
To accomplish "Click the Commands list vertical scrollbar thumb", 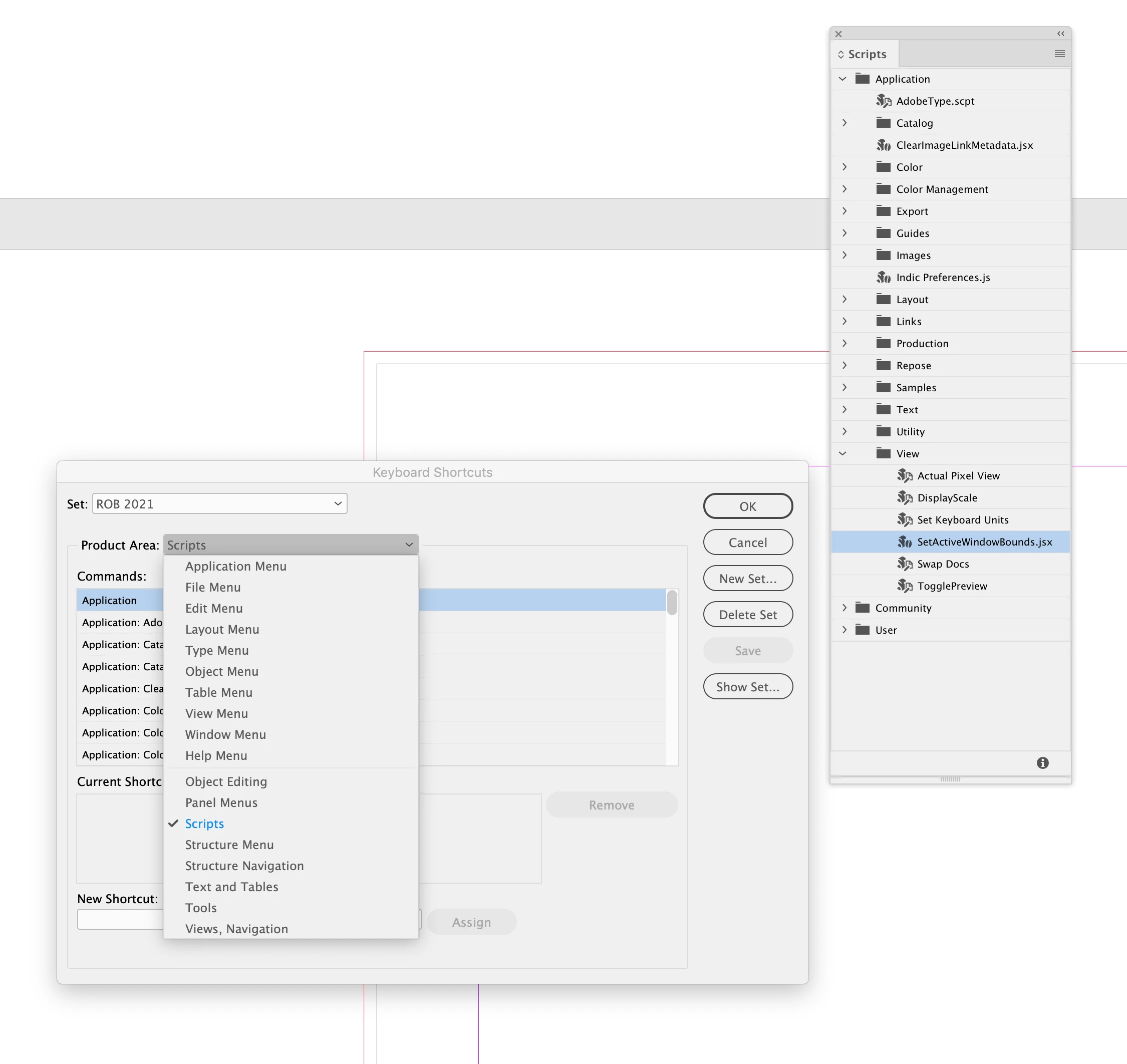I will [x=672, y=602].
